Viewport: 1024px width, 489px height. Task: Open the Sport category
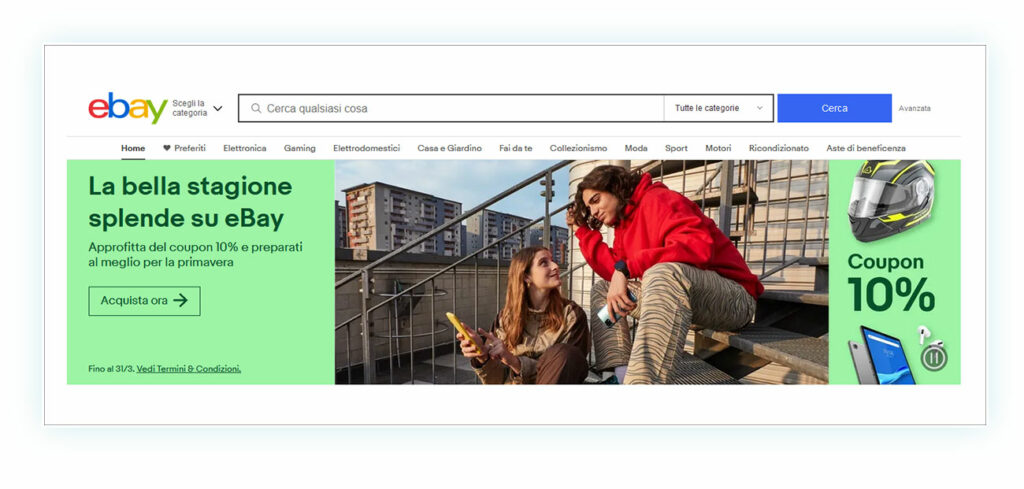click(676, 148)
